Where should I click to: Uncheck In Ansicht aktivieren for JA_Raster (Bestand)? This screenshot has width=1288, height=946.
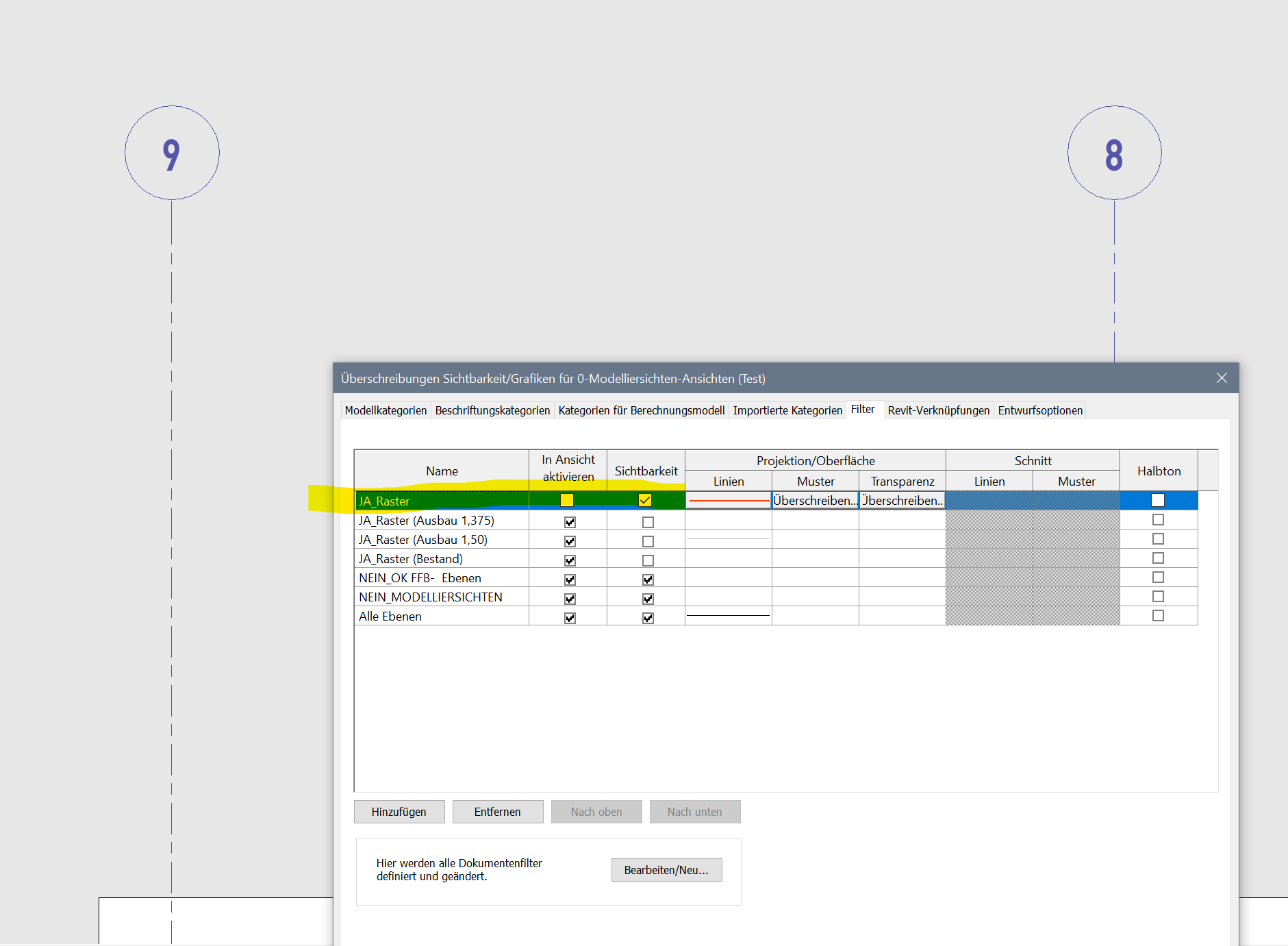pos(570,560)
